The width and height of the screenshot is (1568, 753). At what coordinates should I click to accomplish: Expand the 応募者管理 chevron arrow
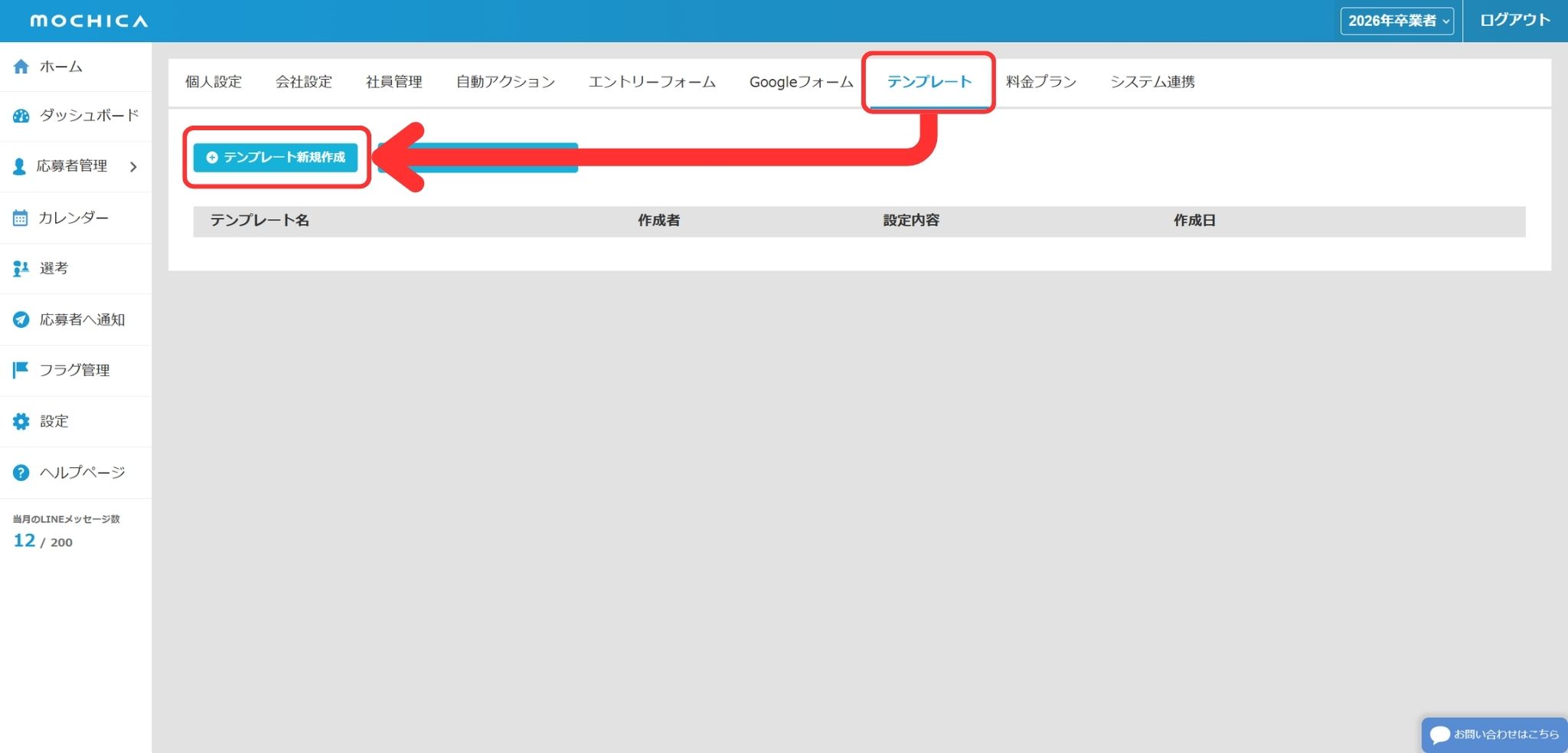point(133,166)
